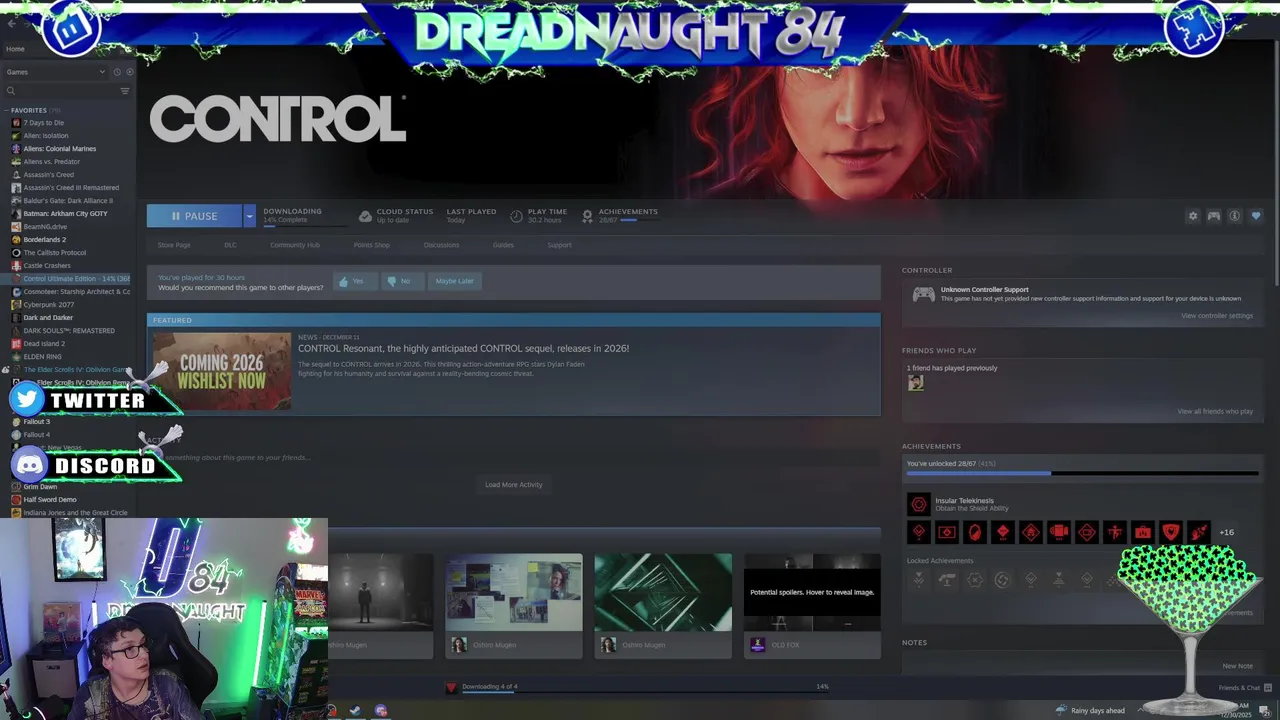Create a New Note
Viewport: 1280px width, 720px height.
(1237, 666)
